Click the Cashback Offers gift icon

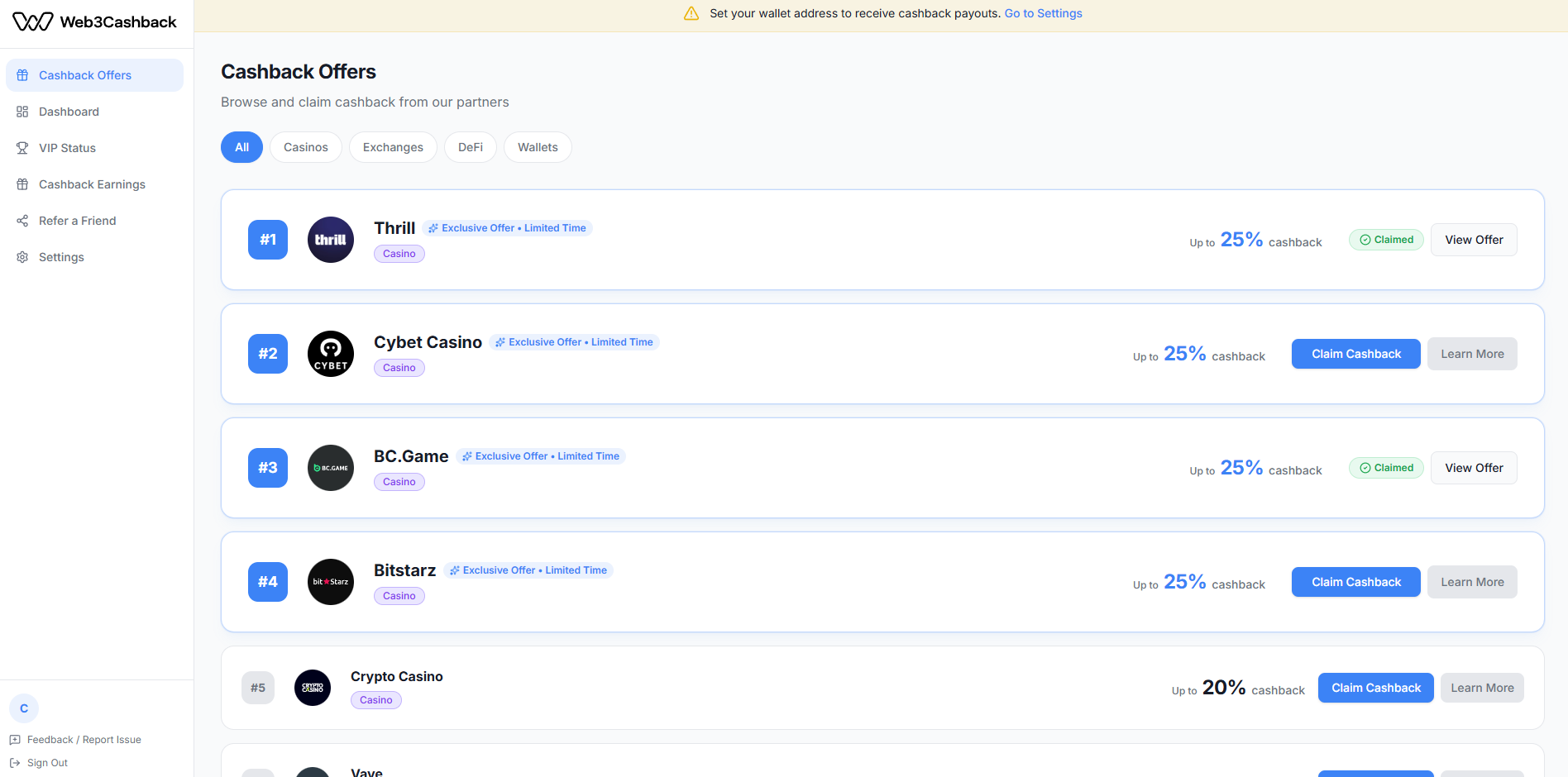[22, 75]
